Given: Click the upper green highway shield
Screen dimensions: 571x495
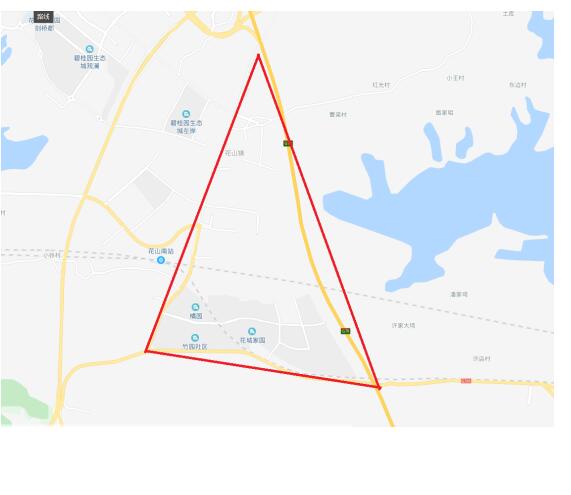Looking at the screenshot, I should [288, 144].
